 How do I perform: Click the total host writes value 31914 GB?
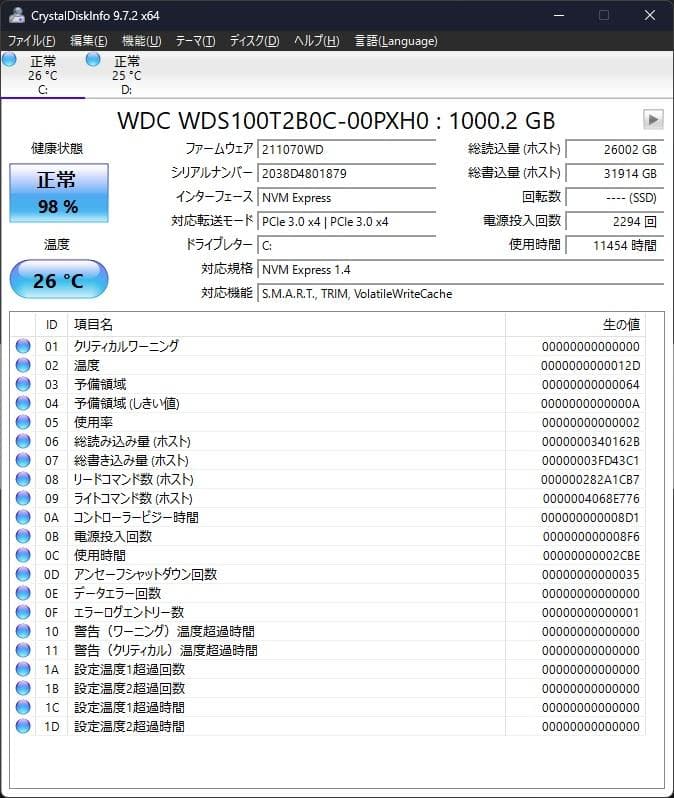point(615,174)
